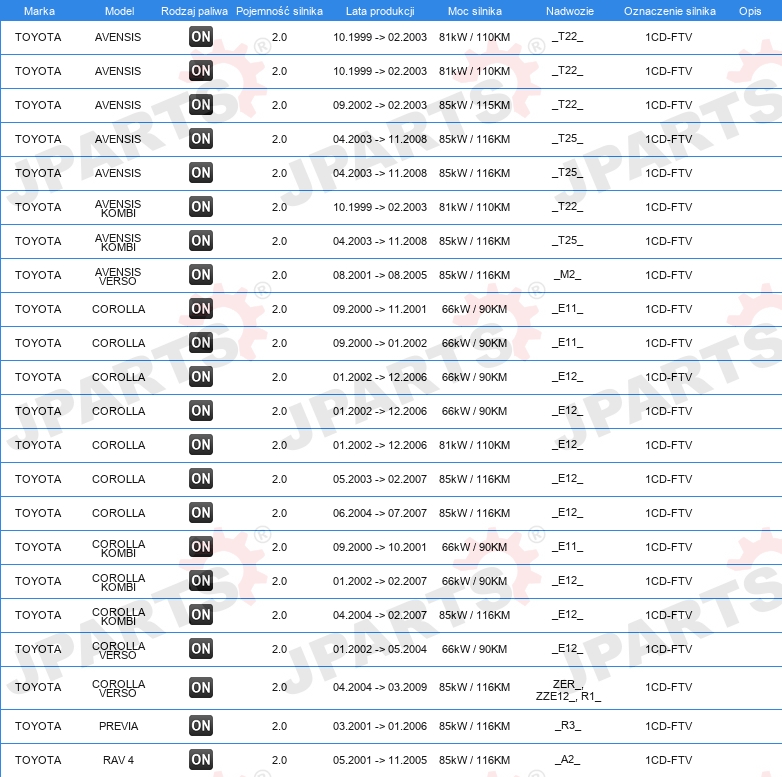Viewport: 782px width, 777px height.
Task: Select 1CD-FTV engine code in the Previa row
Action: click(x=668, y=726)
